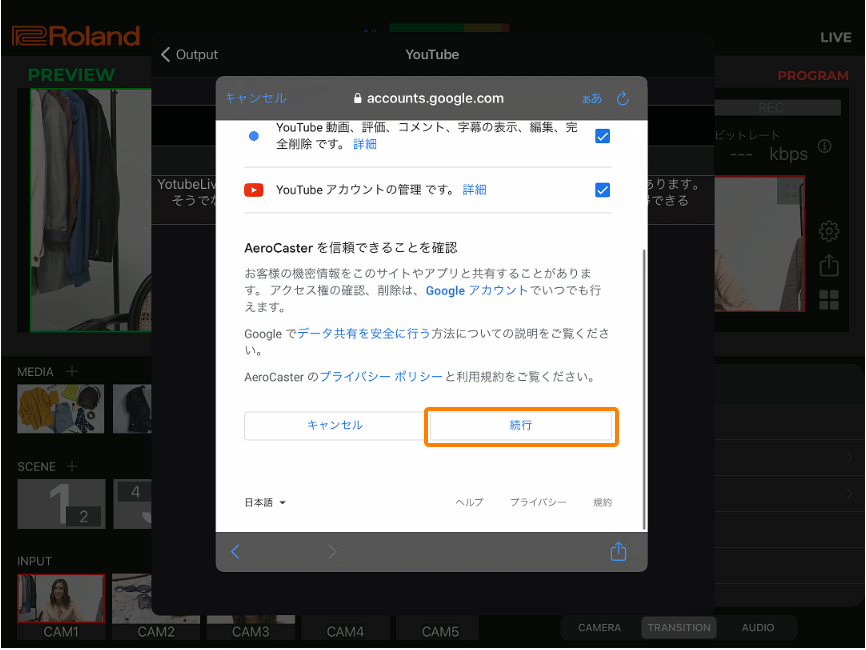866x650 pixels.
Task: Select the CAM5 input label
Action: [440, 632]
